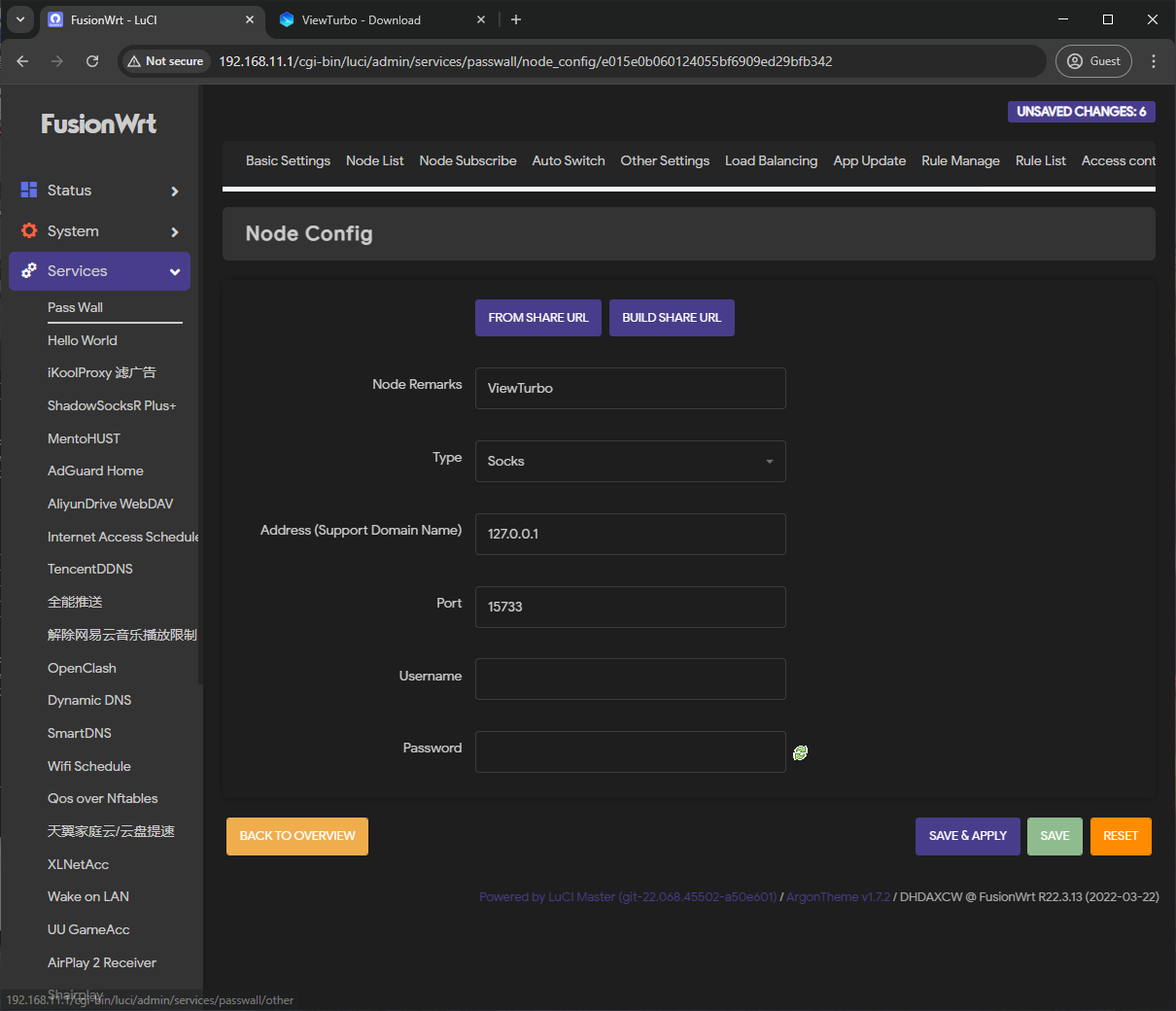Image resolution: width=1176 pixels, height=1011 pixels.
Task: Switch to the Node List tab
Action: pyautogui.click(x=374, y=161)
